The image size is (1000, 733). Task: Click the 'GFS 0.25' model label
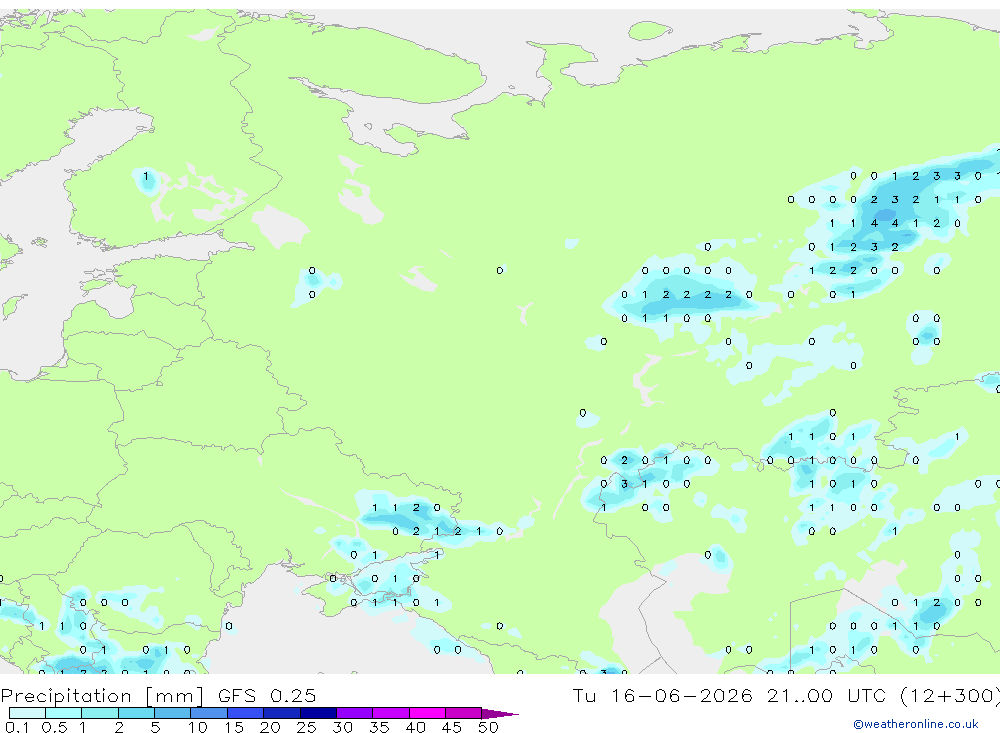[267, 695]
